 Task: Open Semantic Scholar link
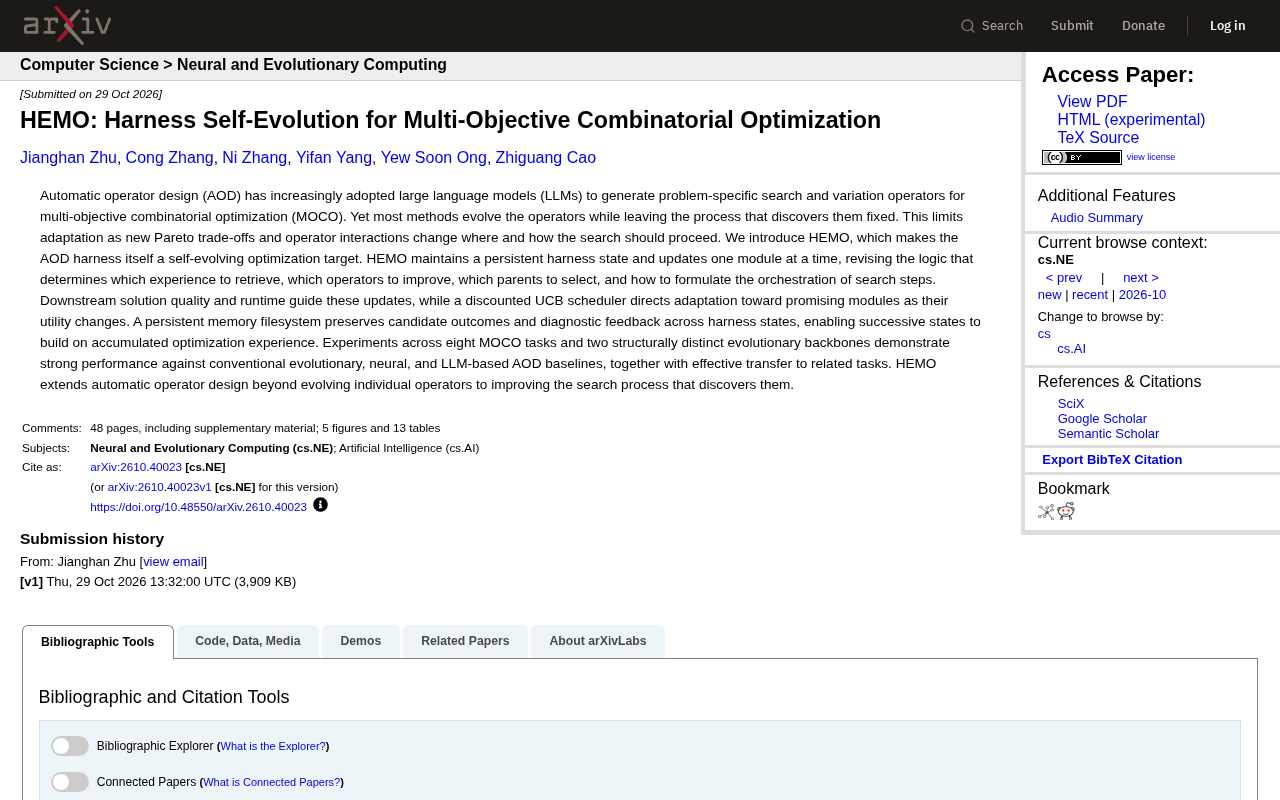1108,434
